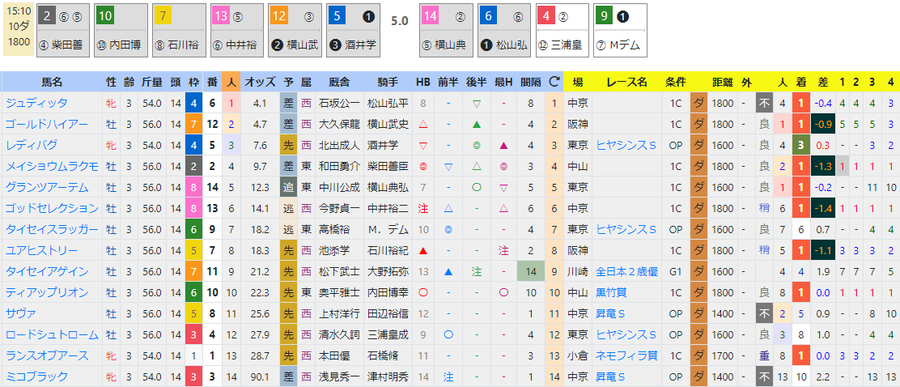900x387 pixels.
Task: Click the 間隔 column header
Action: pyautogui.click(x=530, y=82)
